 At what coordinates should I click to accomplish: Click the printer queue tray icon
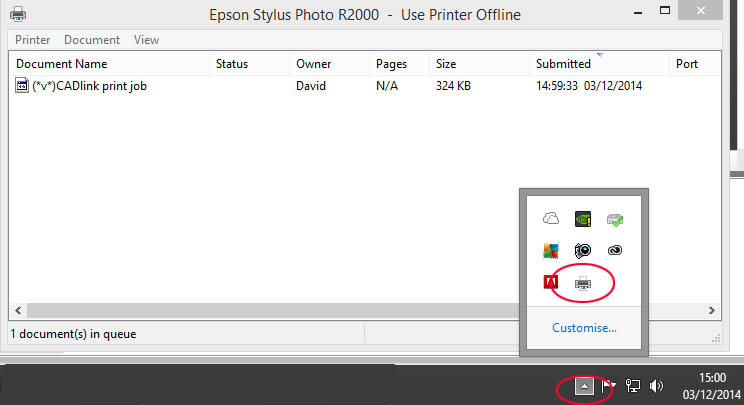point(583,283)
